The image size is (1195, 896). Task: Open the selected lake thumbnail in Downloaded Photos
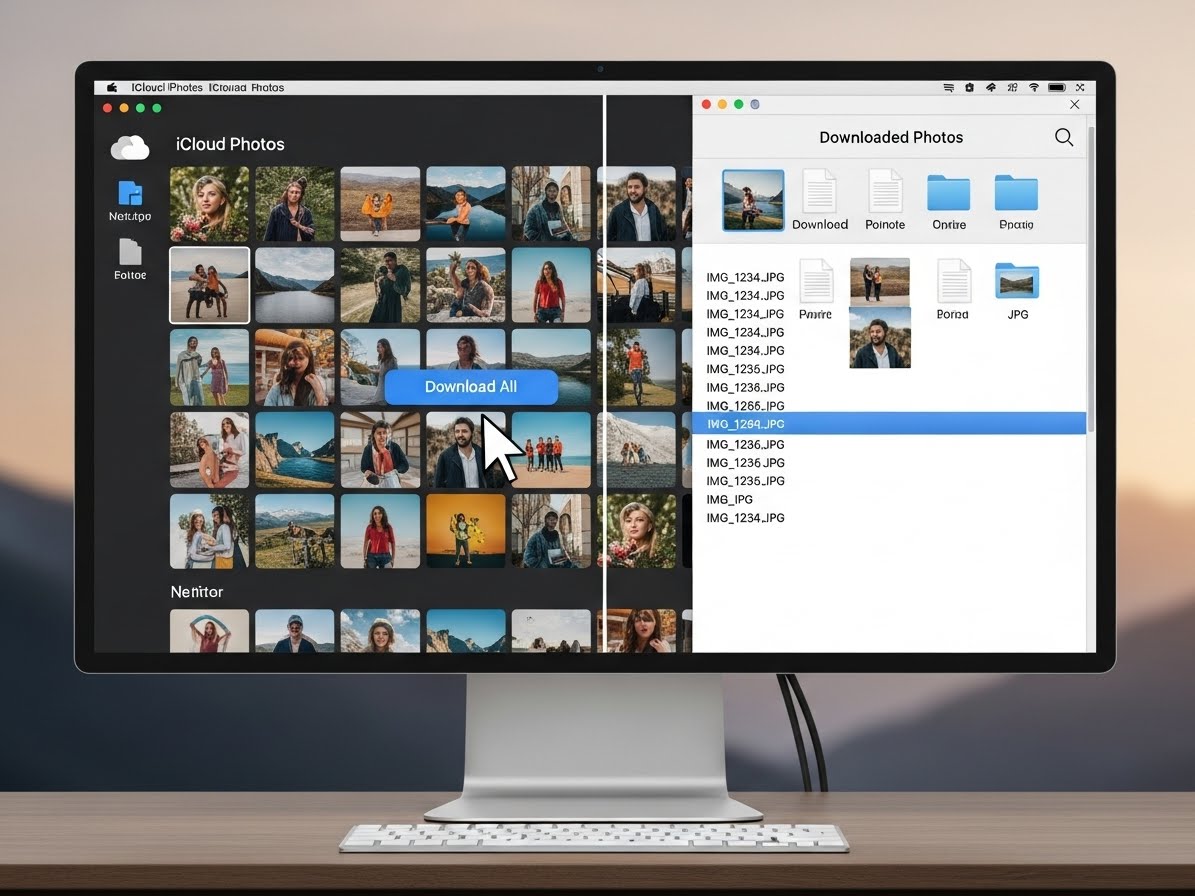pos(753,200)
